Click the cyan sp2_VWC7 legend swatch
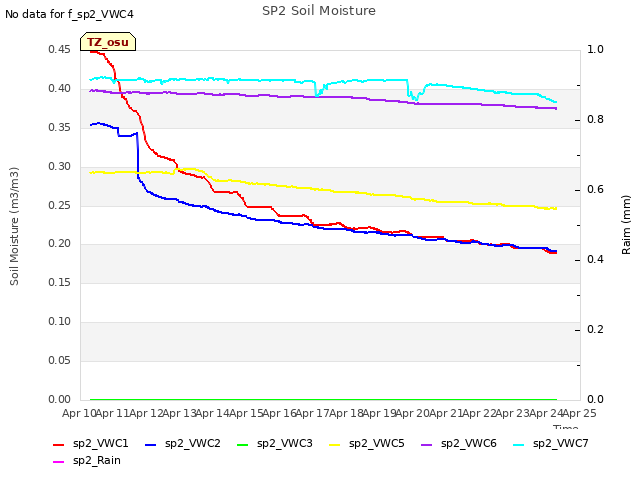The width and height of the screenshot is (640, 480). [518, 444]
